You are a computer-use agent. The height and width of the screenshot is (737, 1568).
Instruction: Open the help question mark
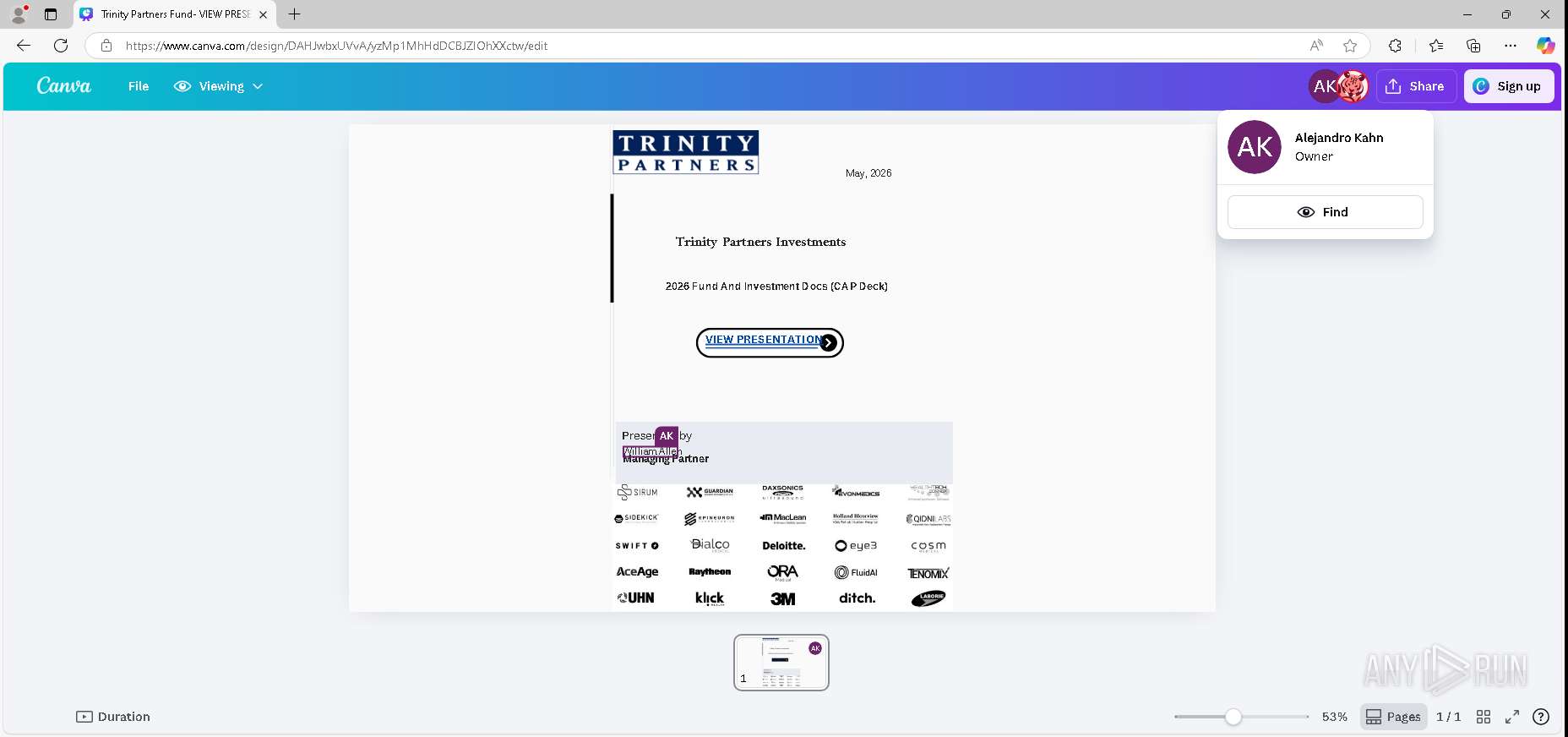(1541, 717)
